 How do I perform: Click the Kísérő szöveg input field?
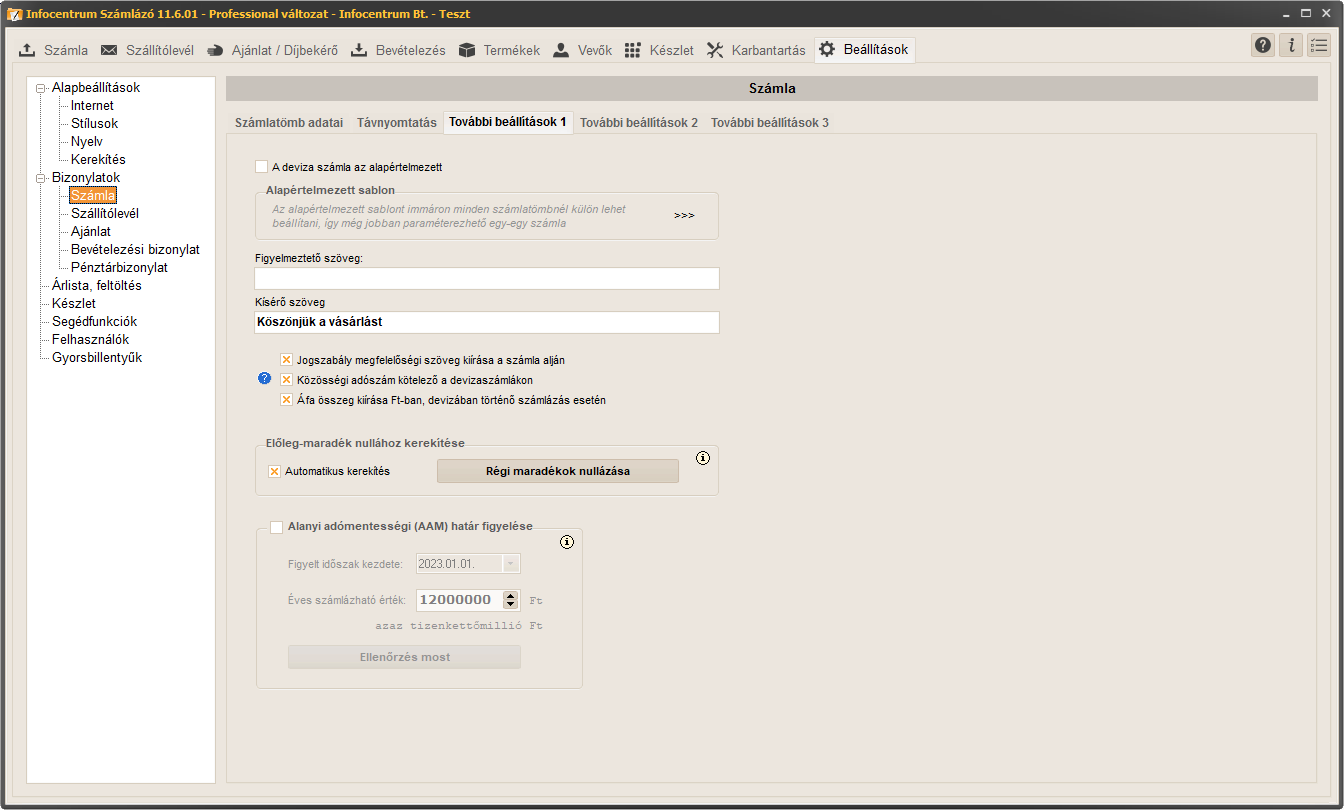tap(487, 322)
